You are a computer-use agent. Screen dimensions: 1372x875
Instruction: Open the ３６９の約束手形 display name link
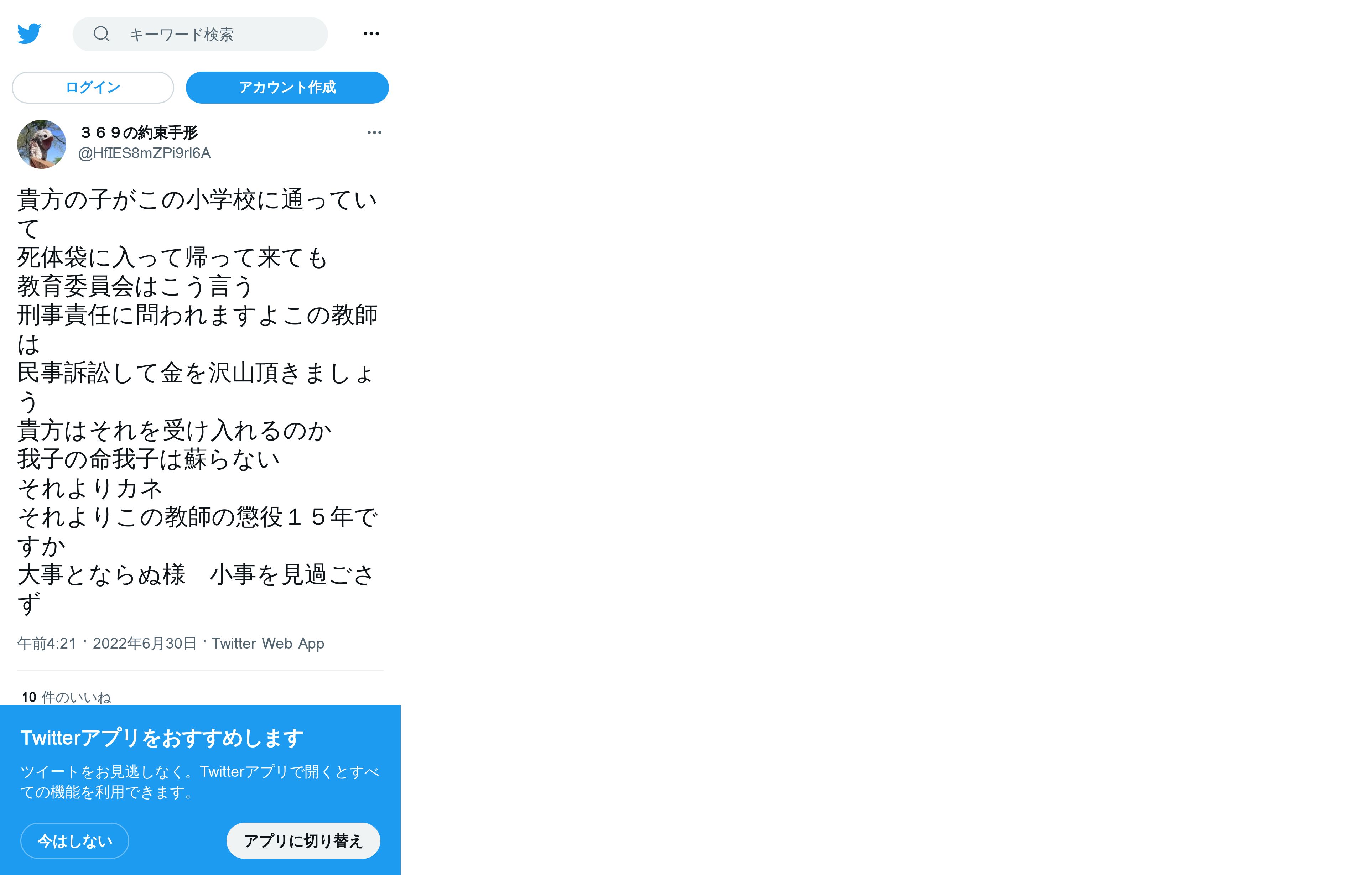(139, 132)
